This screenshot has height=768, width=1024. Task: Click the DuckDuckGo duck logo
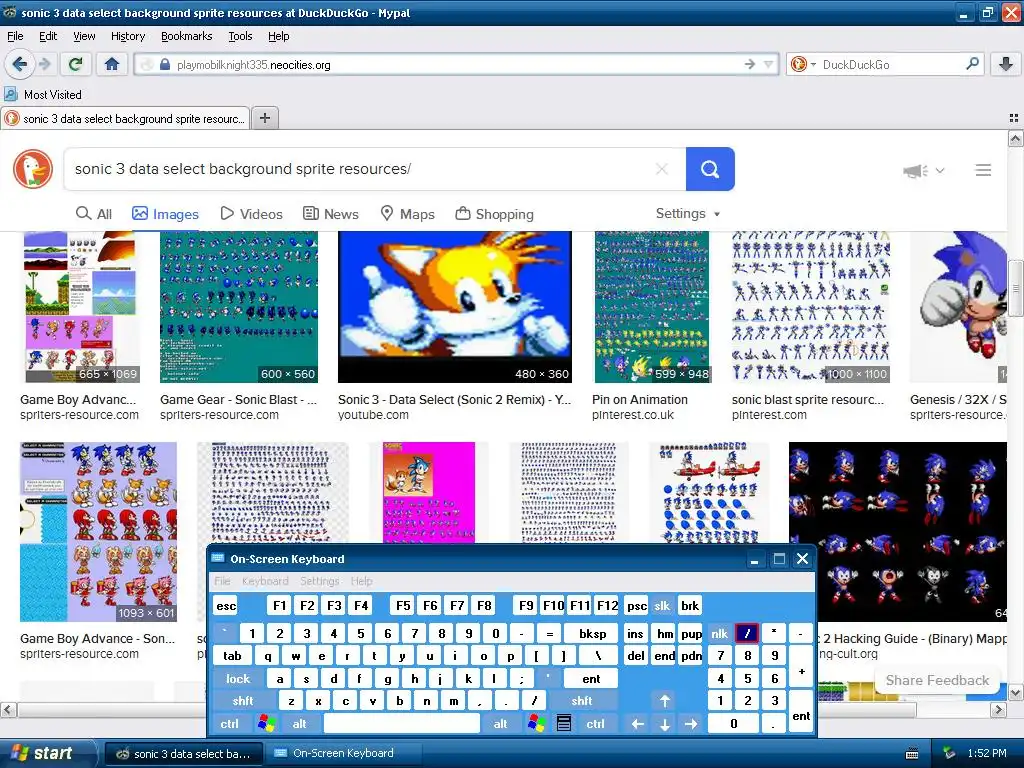tap(33, 169)
